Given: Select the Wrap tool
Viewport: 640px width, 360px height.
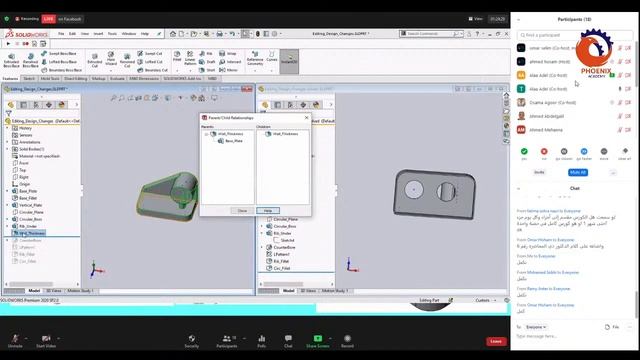Looking at the screenshot, I should click(x=228, y=53).
